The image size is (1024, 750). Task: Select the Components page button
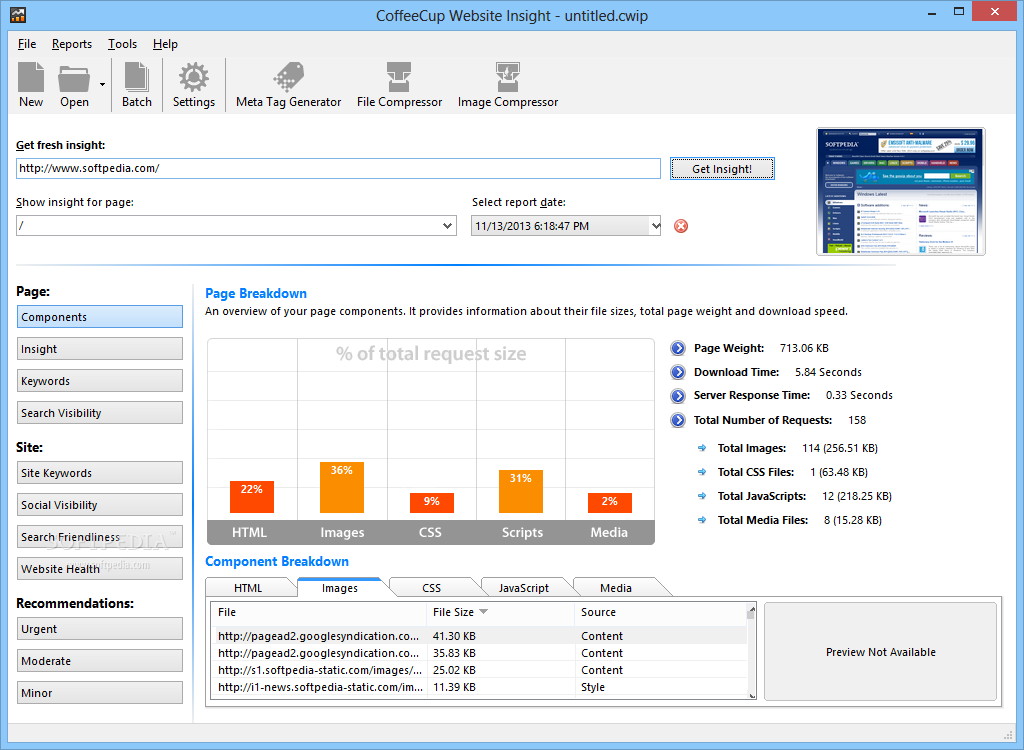(100, 317)
